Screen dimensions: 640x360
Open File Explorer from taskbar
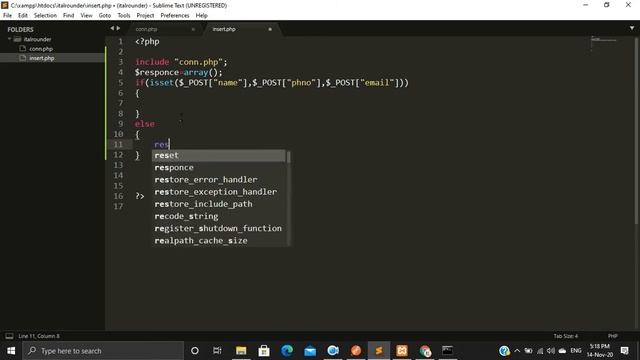(241, 351)
